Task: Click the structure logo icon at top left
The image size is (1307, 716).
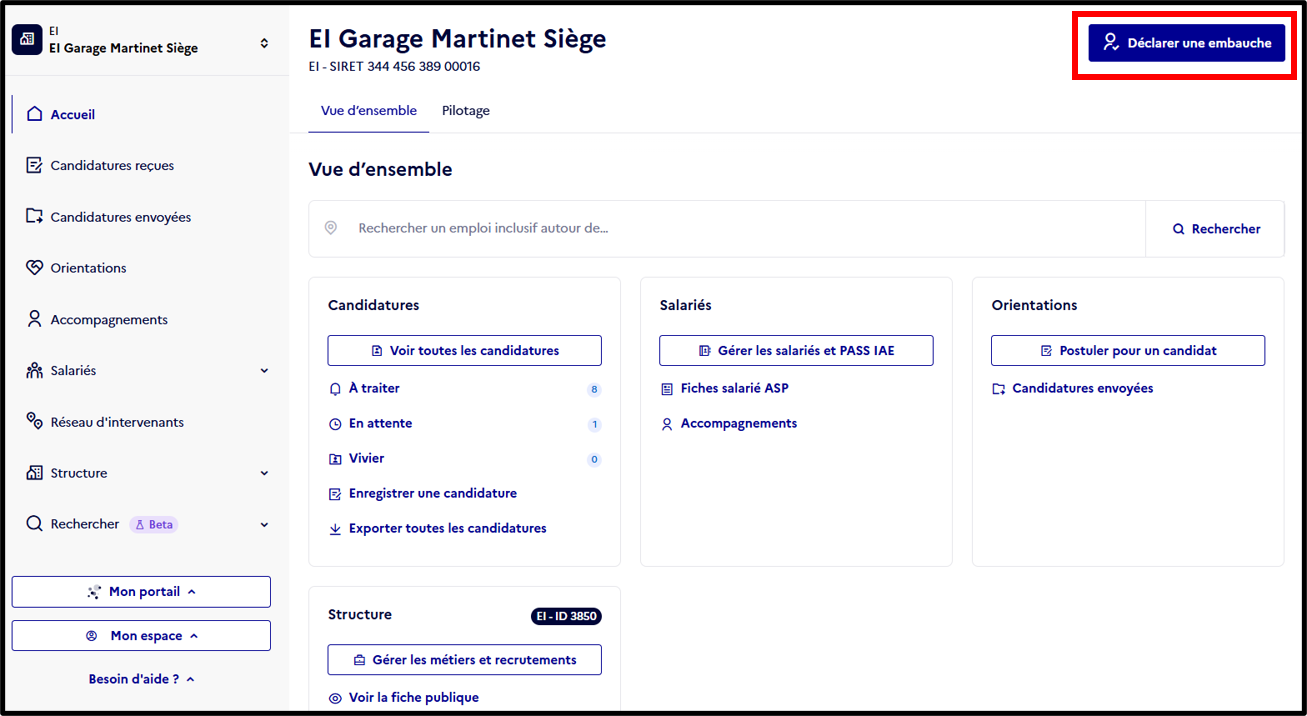Action: tap(26, 39)
